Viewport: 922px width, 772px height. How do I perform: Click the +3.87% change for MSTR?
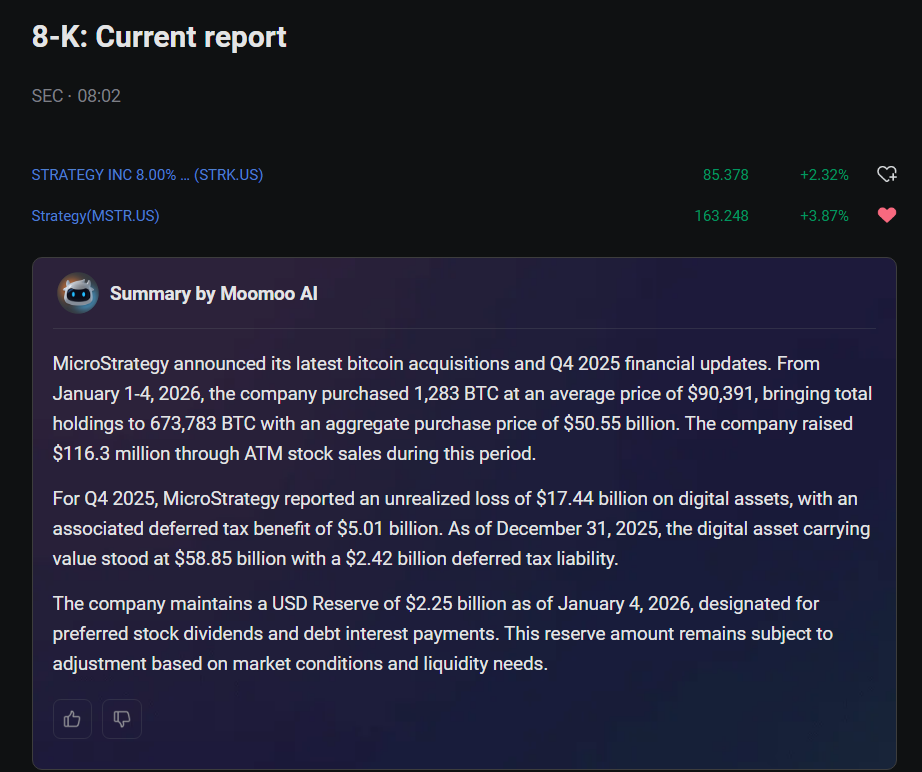824,216
